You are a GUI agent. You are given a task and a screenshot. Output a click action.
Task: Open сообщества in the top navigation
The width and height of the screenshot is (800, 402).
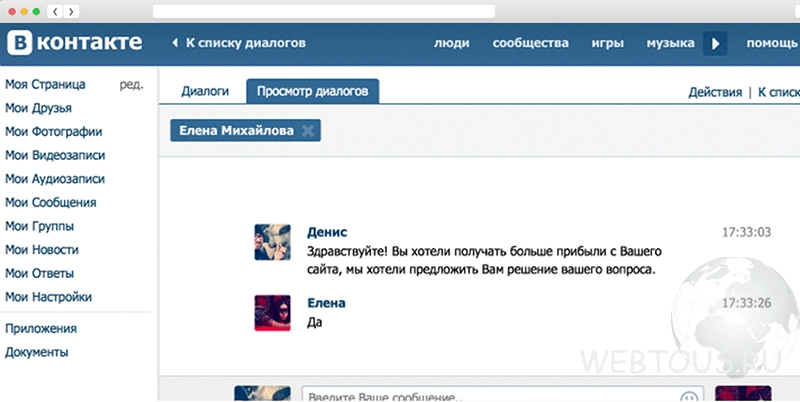tap(530, 43)
